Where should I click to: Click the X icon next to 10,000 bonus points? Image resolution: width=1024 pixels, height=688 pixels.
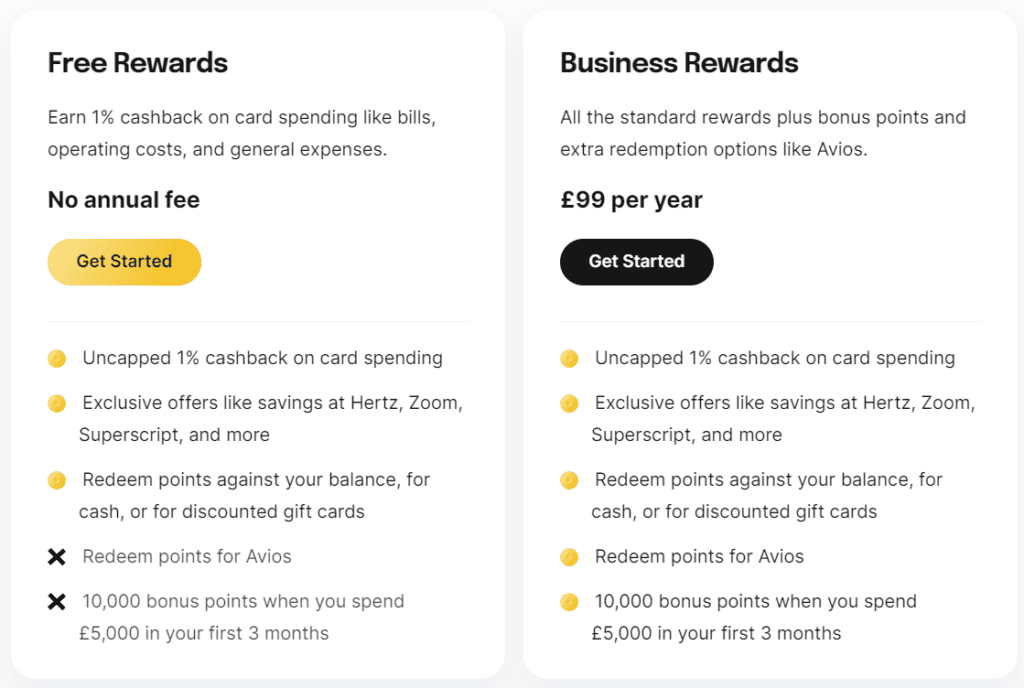[57, 601]
